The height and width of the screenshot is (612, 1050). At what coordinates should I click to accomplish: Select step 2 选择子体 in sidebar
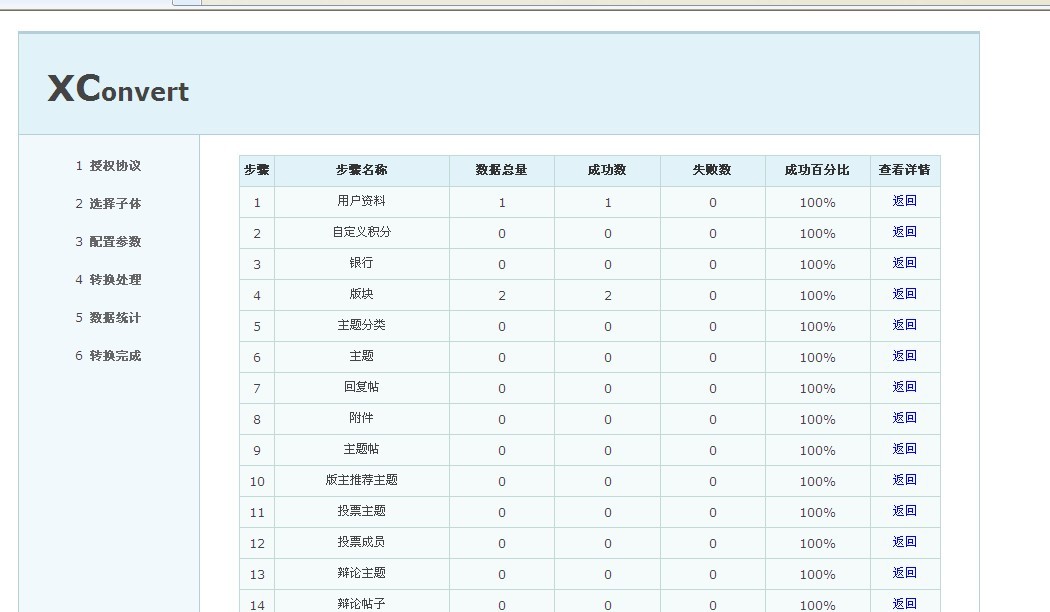108,204
